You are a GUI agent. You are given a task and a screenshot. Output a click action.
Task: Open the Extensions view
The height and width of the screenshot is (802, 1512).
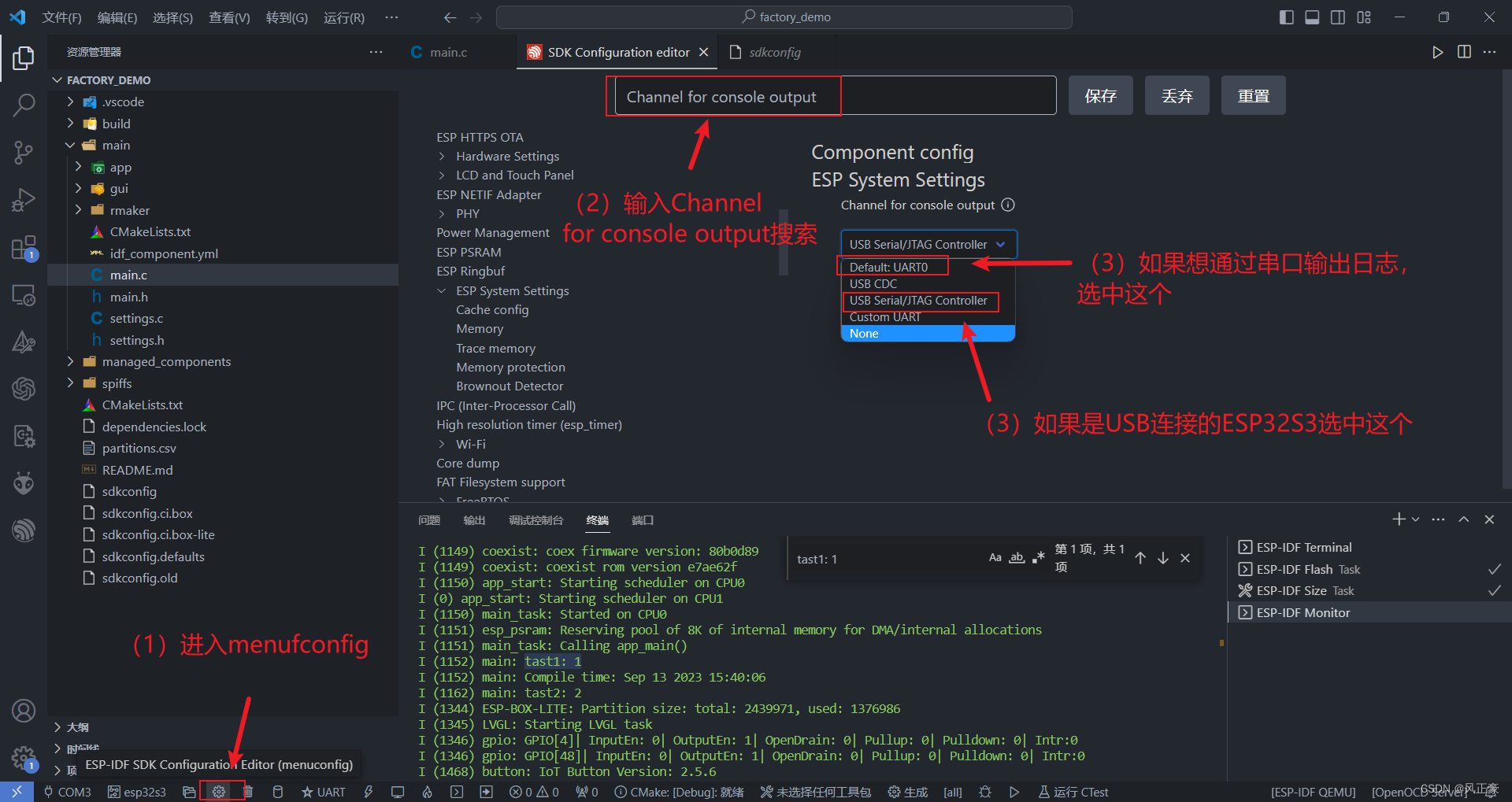(24, 248)
